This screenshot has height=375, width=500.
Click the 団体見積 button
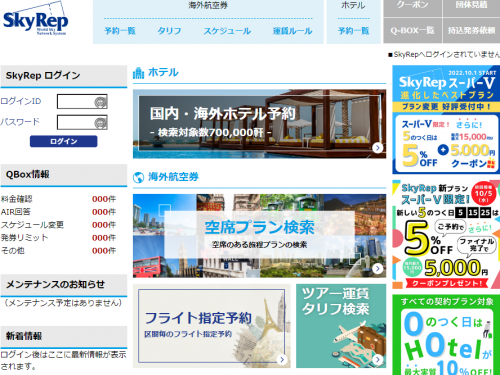pyautogui.click(x=471, y=8)
